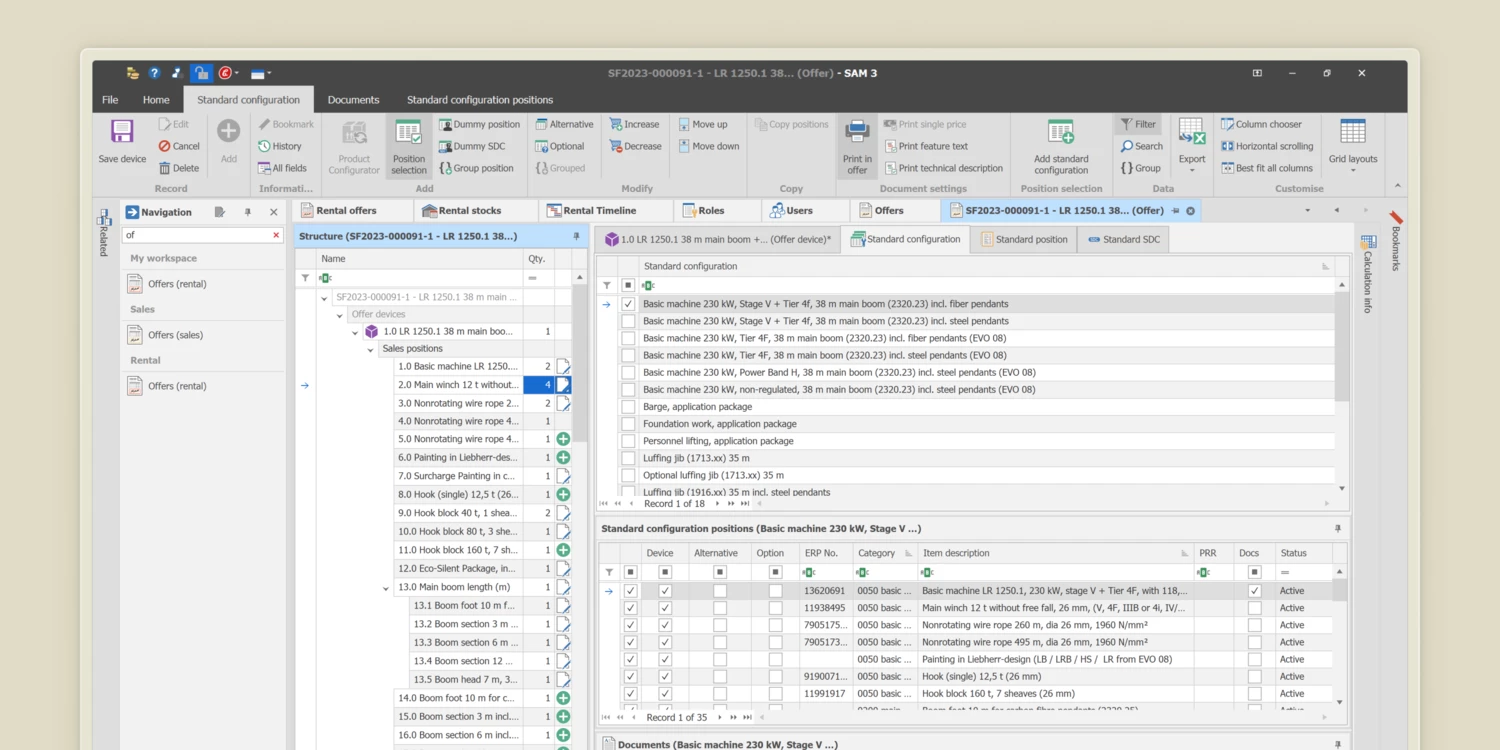
Task: Click the navigation search input field
Action: (197, 235)
